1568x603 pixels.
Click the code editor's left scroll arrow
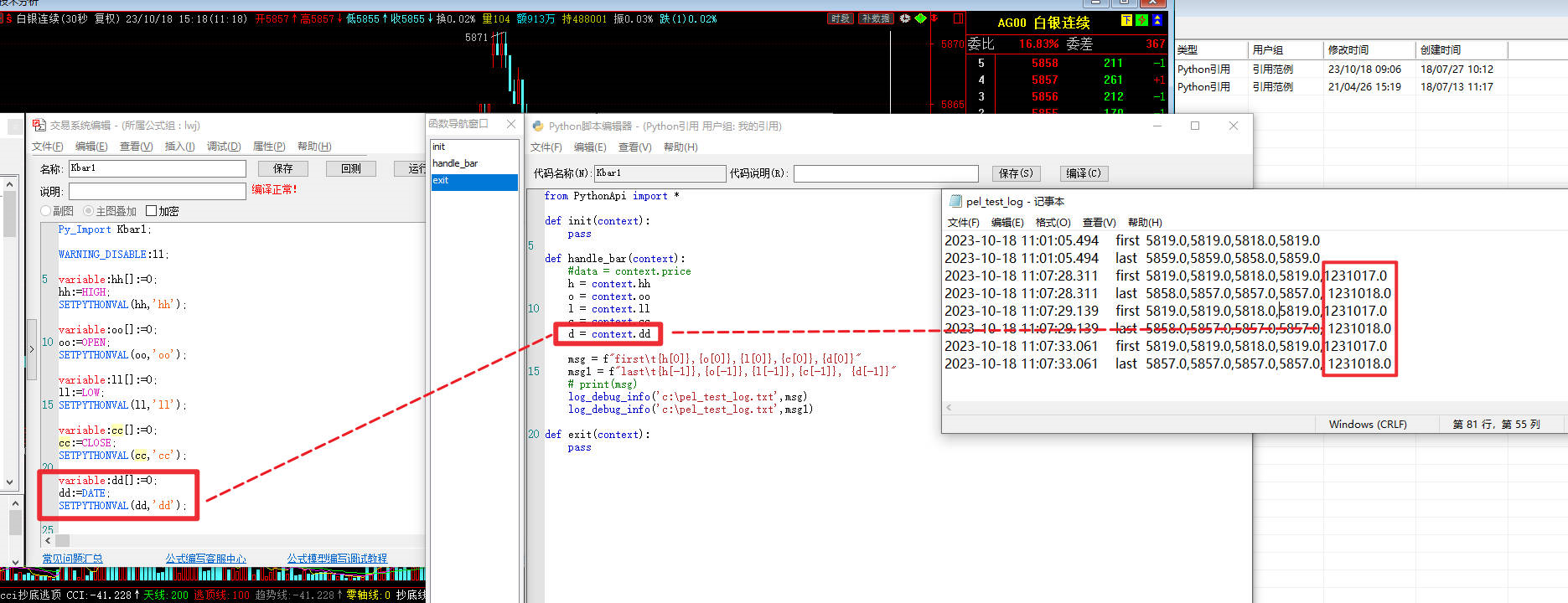[48, 541]
